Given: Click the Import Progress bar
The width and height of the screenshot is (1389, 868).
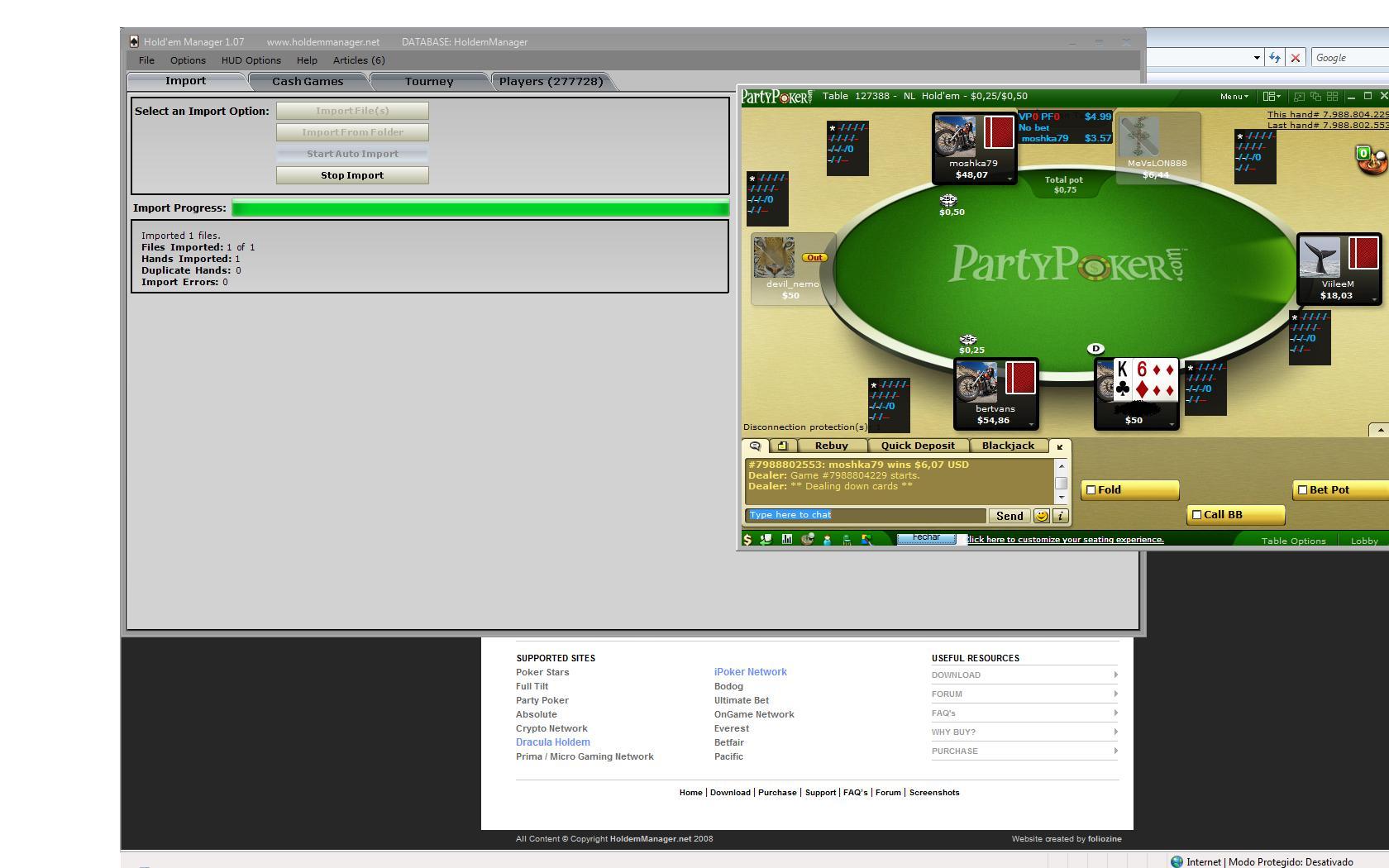Looking at the screenshot, I should click(480, 208).
